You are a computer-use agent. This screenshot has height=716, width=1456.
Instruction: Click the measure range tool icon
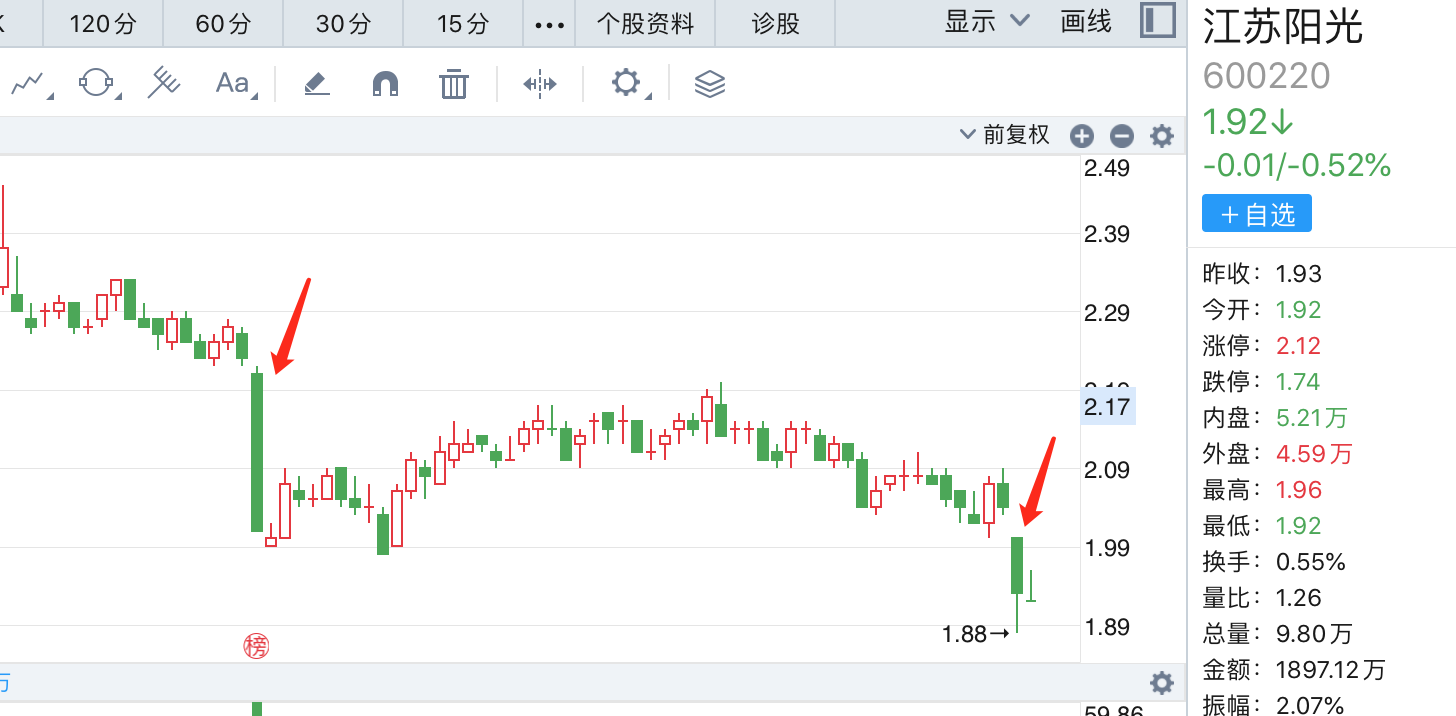pos(540,84)
